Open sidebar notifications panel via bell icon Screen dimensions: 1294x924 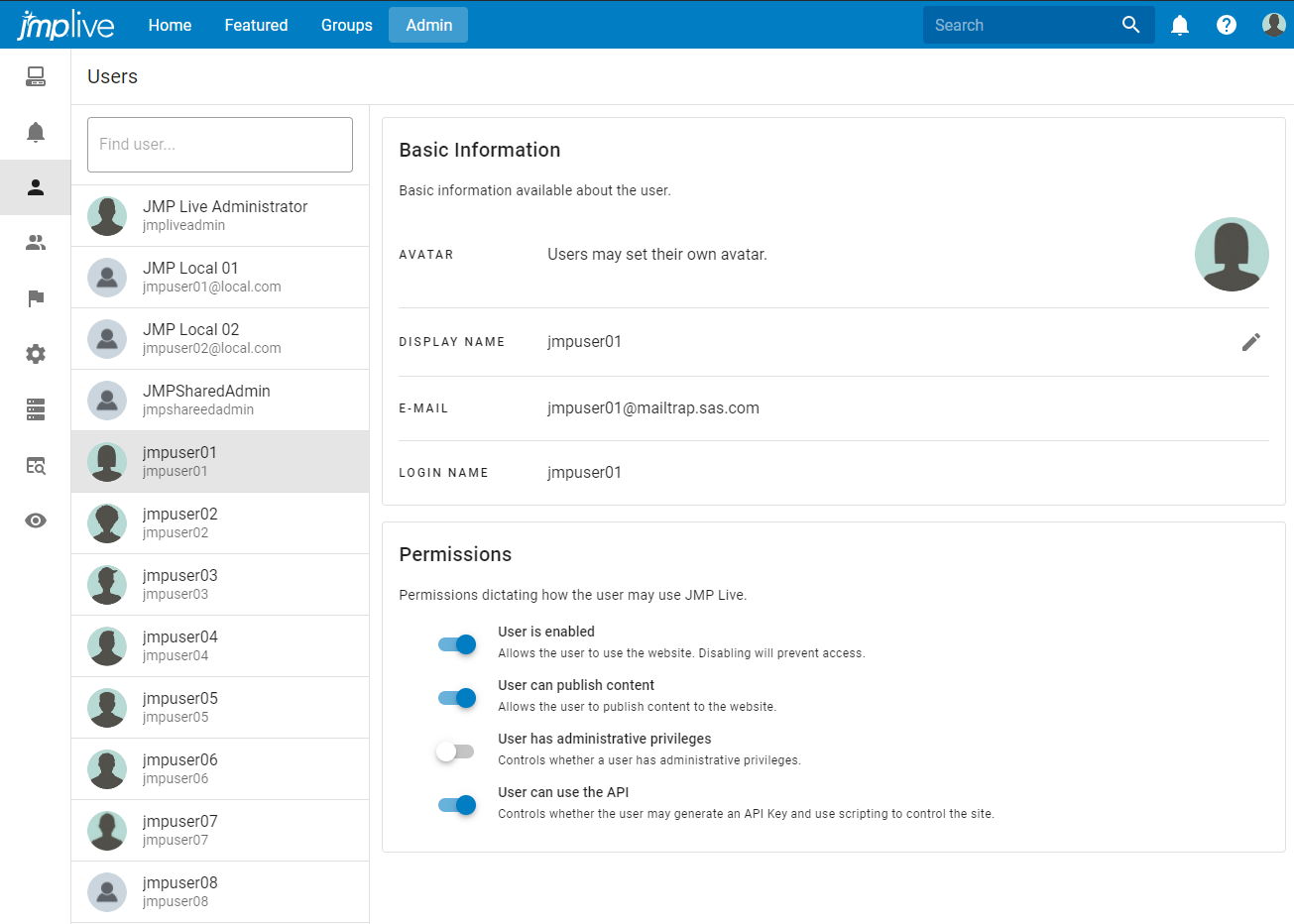coord(36,131)
